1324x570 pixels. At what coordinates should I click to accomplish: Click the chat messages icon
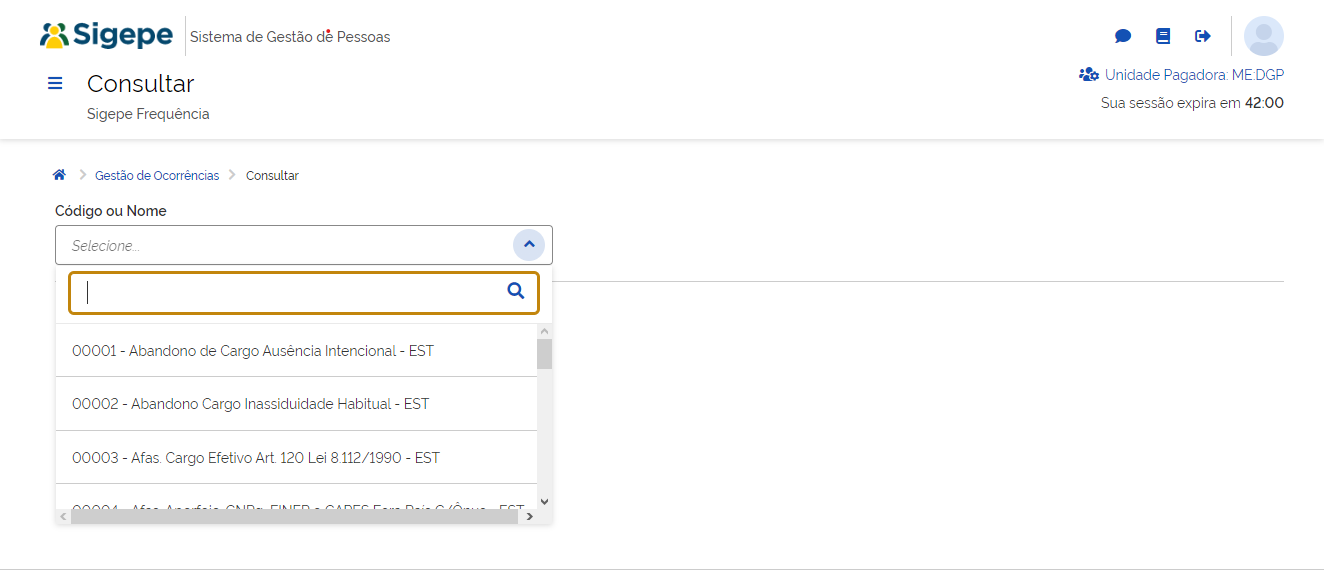coord(1123,36)
